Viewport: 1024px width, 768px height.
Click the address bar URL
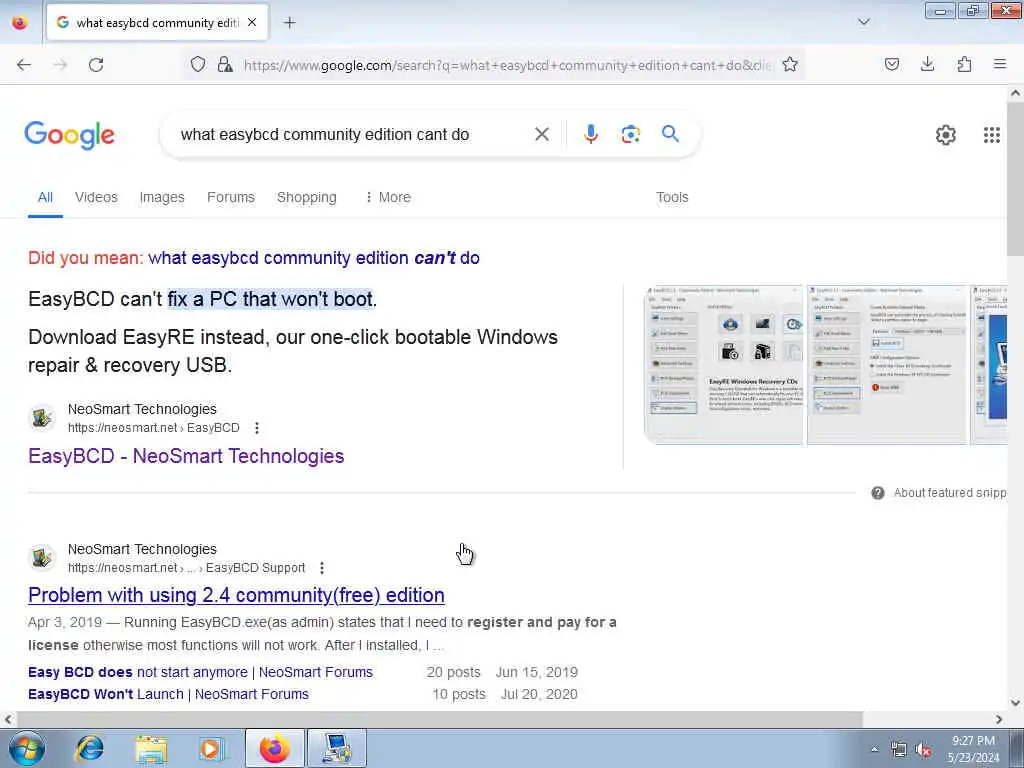(507, 65)
